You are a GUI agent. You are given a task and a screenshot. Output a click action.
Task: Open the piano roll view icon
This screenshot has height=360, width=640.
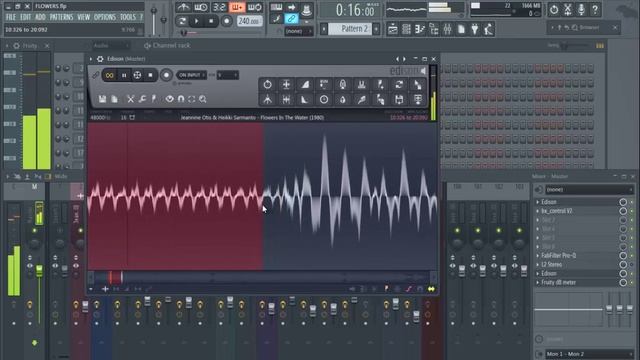[x=420, y=29]
